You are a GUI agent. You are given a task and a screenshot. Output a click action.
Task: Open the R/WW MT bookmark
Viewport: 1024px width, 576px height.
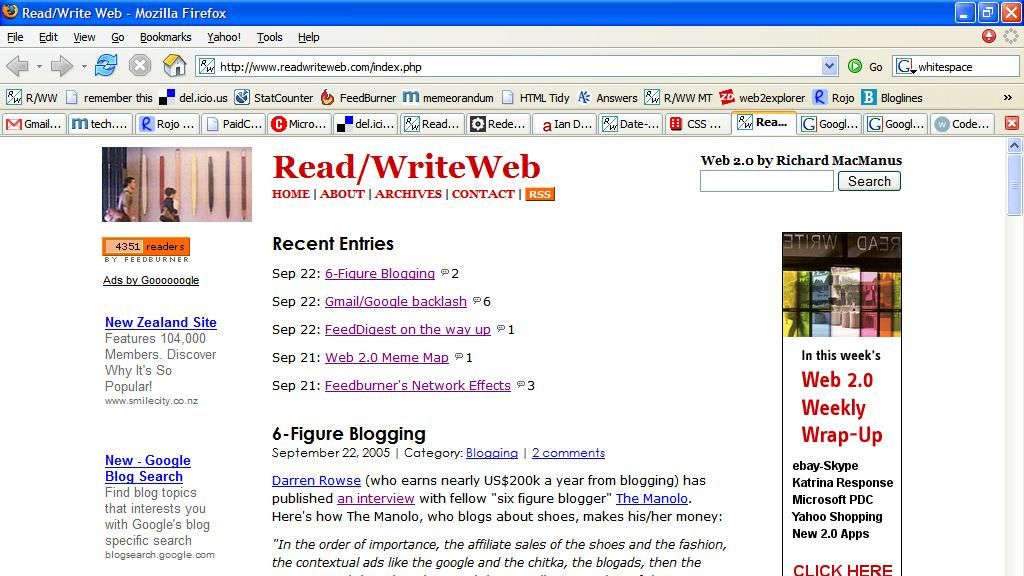[678, 98]
